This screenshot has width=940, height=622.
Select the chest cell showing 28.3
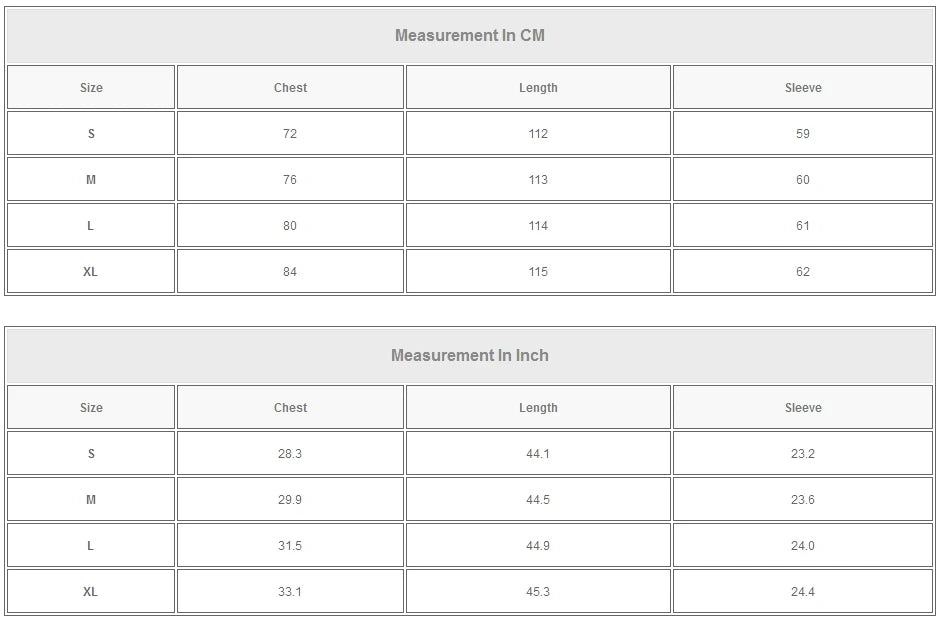(x=290, y=454)
